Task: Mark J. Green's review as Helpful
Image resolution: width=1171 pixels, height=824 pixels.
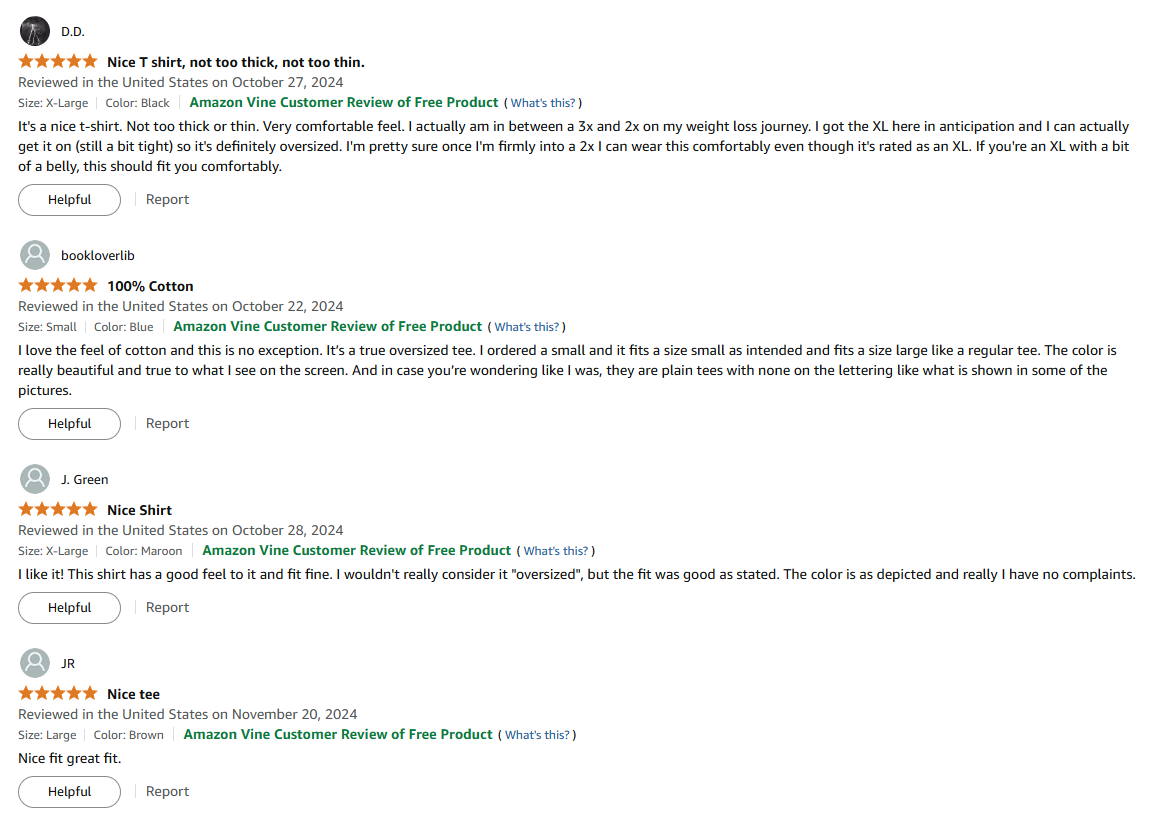Action: tap(69, 607)
